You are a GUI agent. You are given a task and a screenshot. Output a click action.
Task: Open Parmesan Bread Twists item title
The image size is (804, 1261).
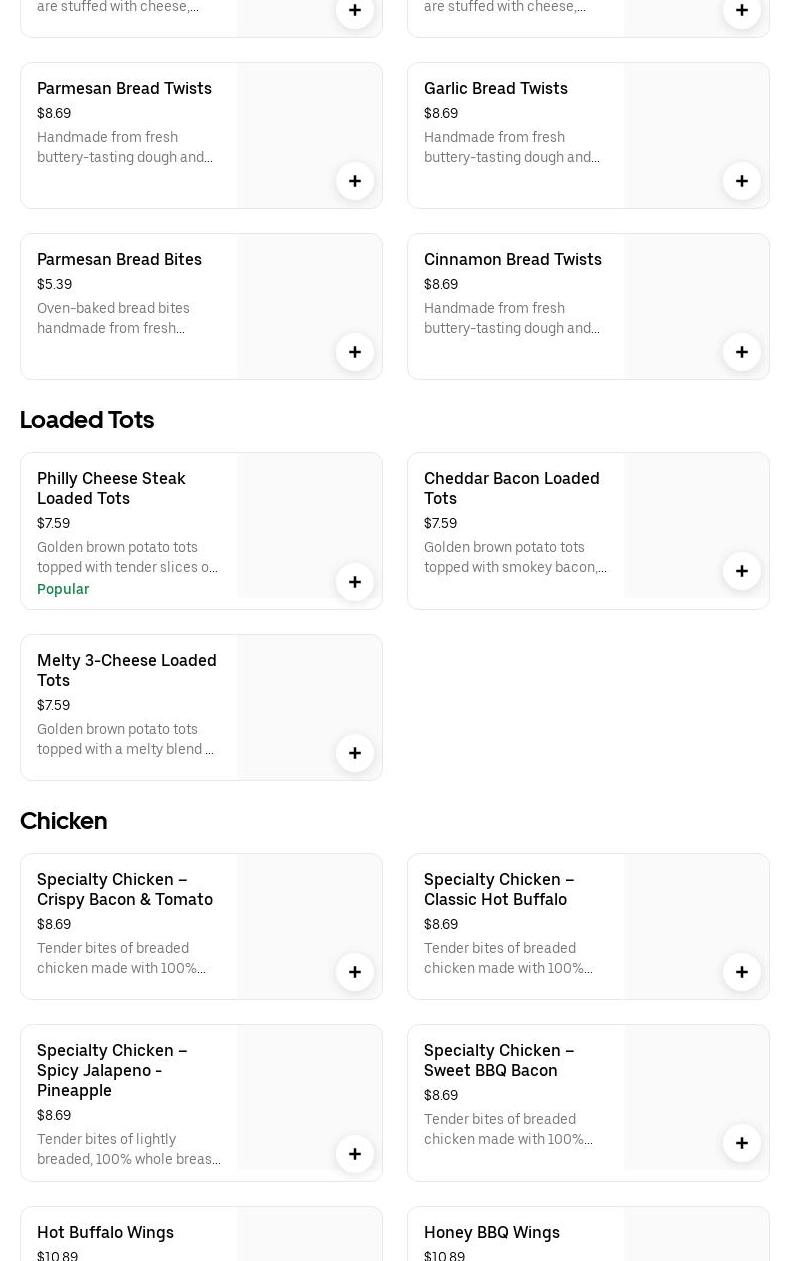124,88
